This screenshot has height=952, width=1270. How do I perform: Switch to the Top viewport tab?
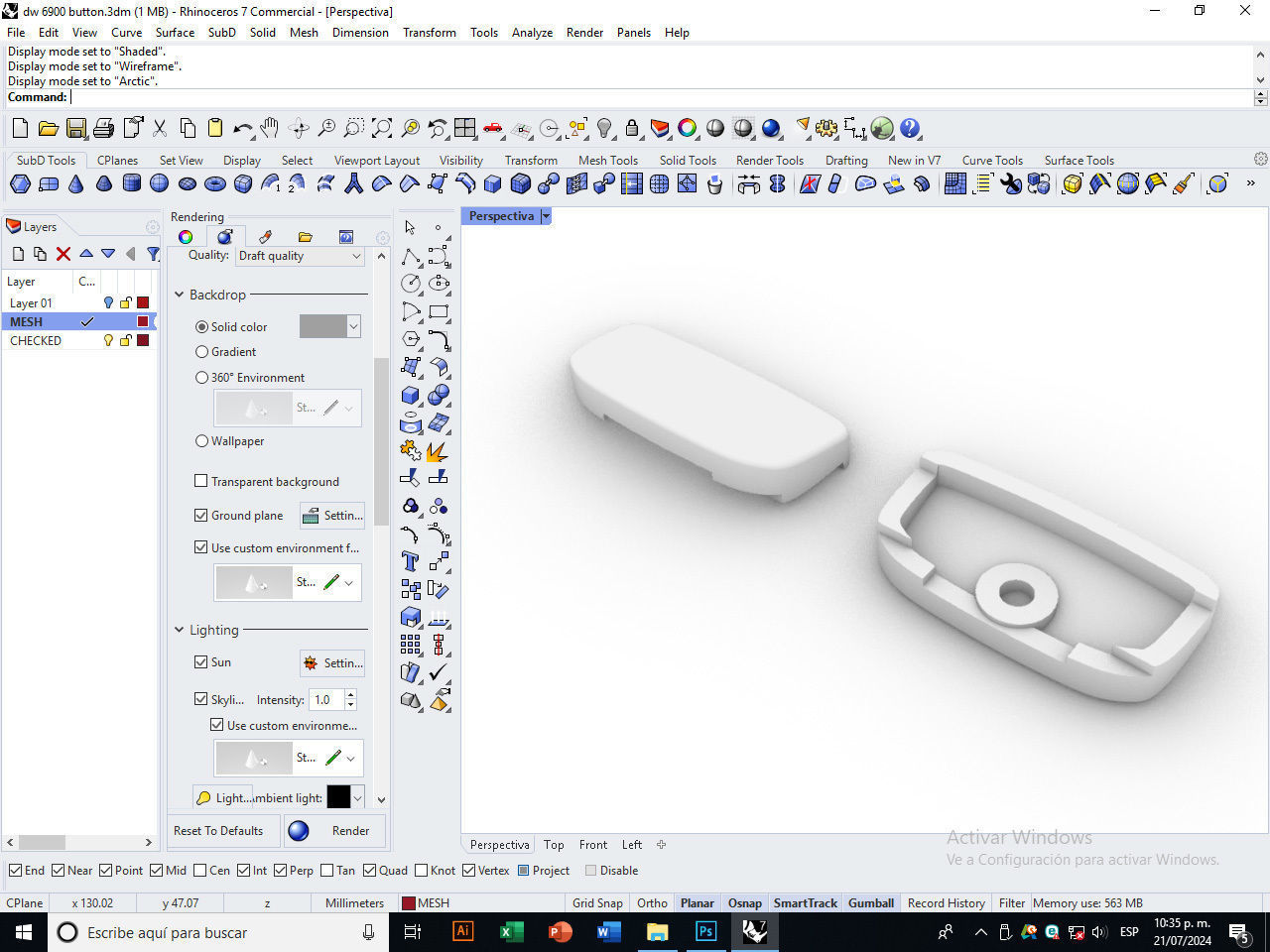click(x=554, y=845)
